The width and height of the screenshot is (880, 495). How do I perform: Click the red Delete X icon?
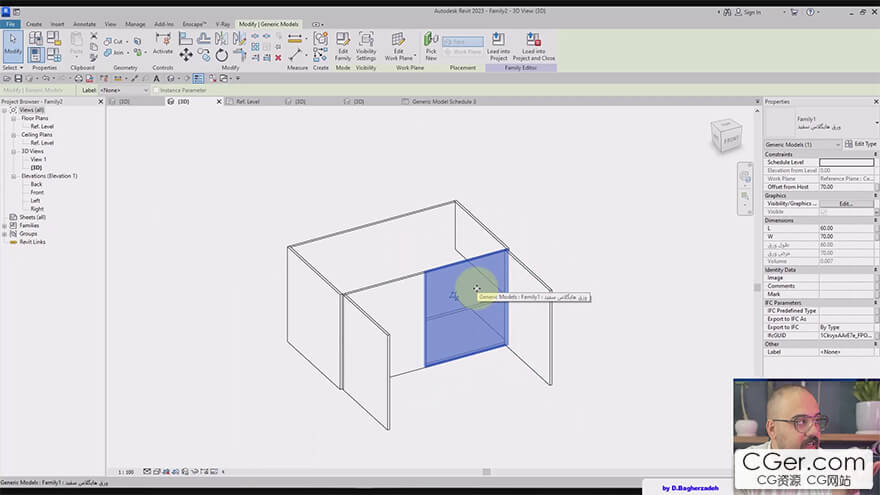[278, 57]
